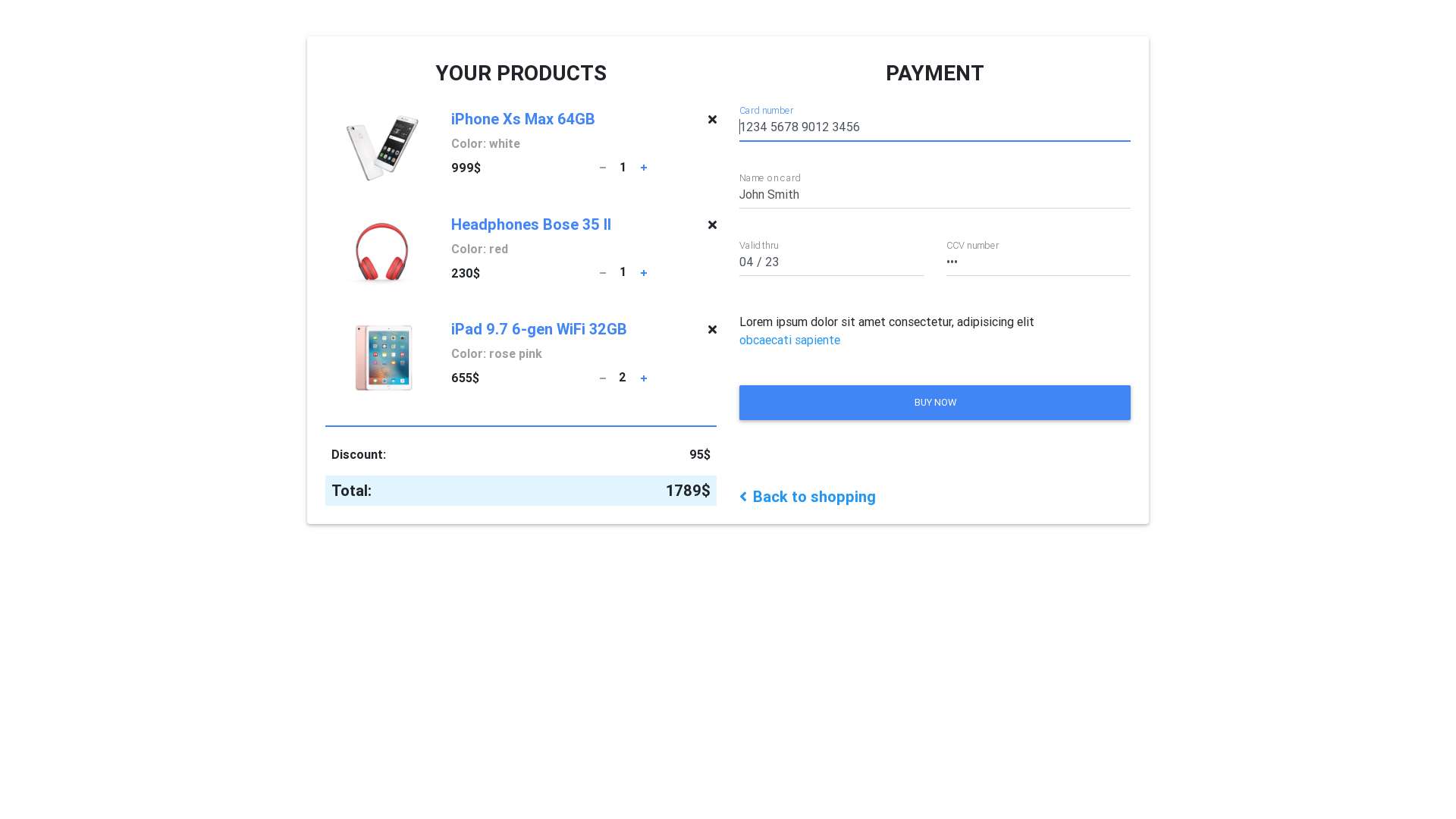The width and height of the screenshot is (1456, 819).
Task: Remove Headphones Bose 35 II from cart
Action: click(712, 225)
